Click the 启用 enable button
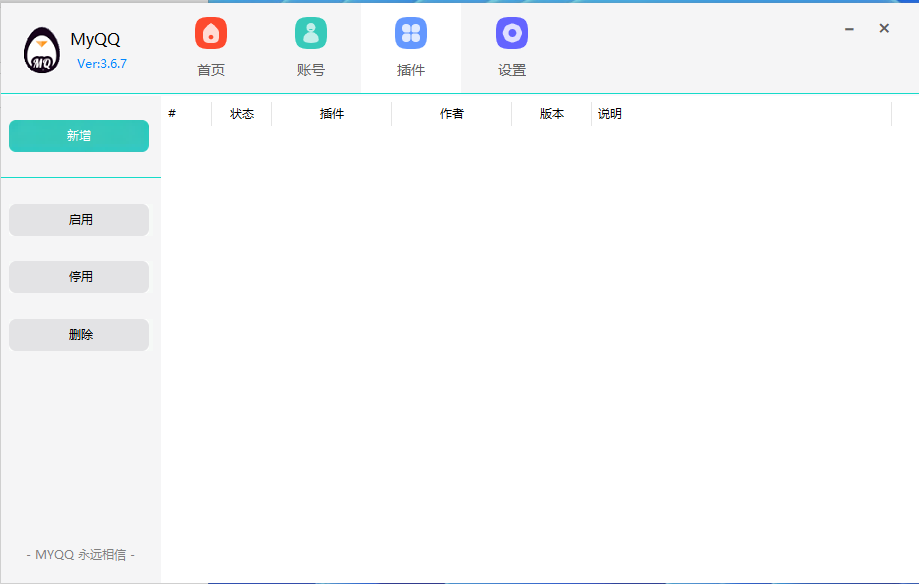Viewport: 919px width, 584px height. pyautogui.click(x=79, y=220)
